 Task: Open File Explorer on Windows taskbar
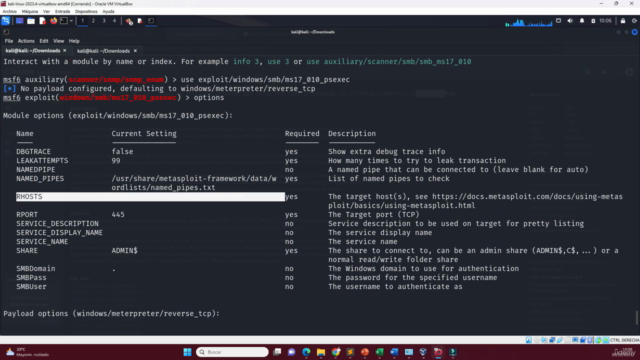[x=321, y=352]
